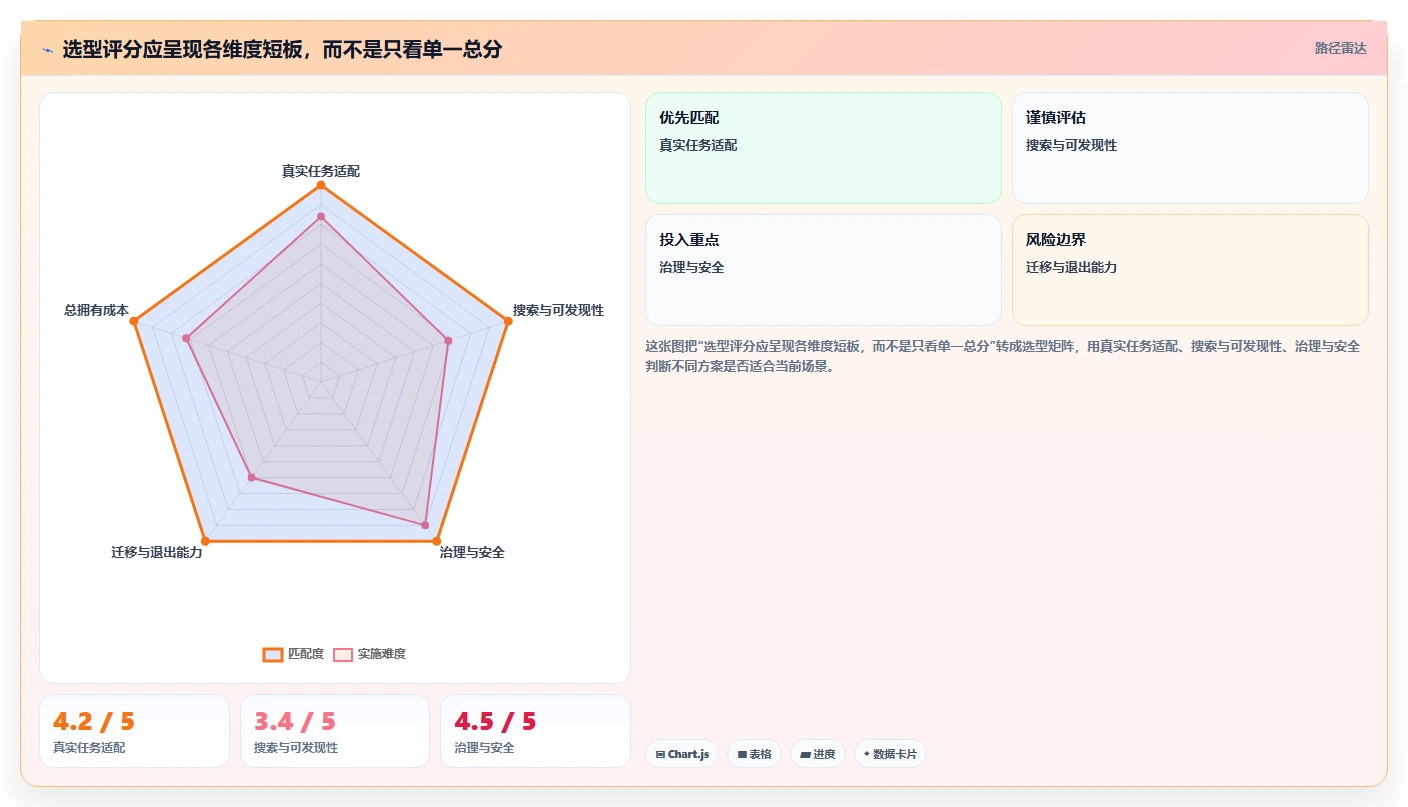Viewport: 1408px width, 807px height.
Task: Click 真实任务适配 text in 优先匹配 card
Action: [698, 145]
